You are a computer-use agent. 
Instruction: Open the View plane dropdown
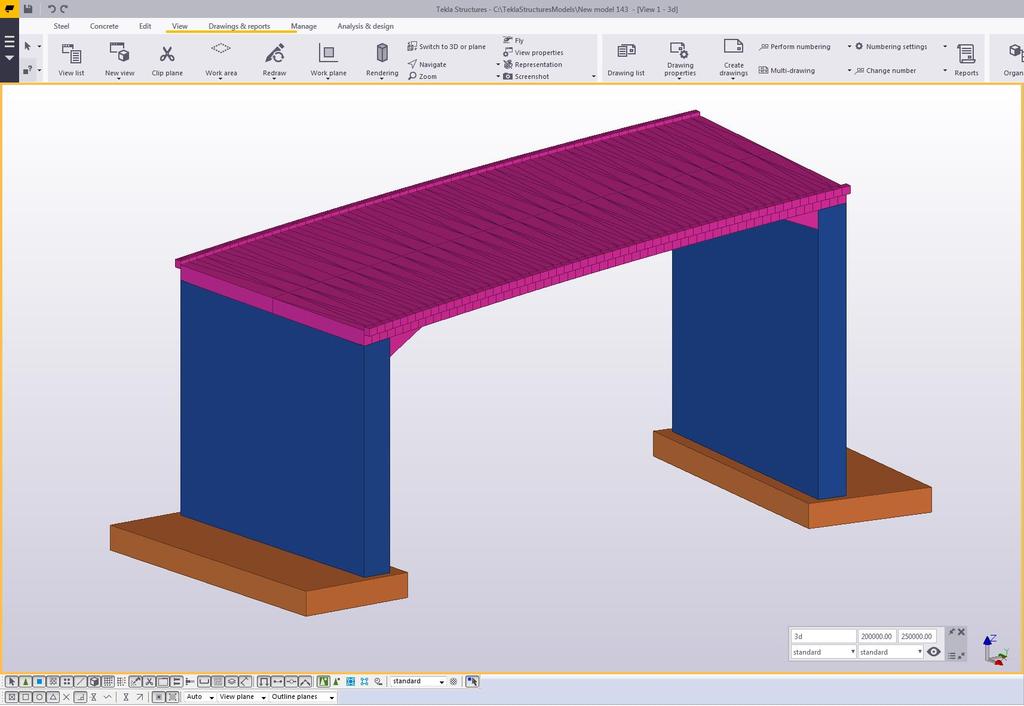pos(242,697)
